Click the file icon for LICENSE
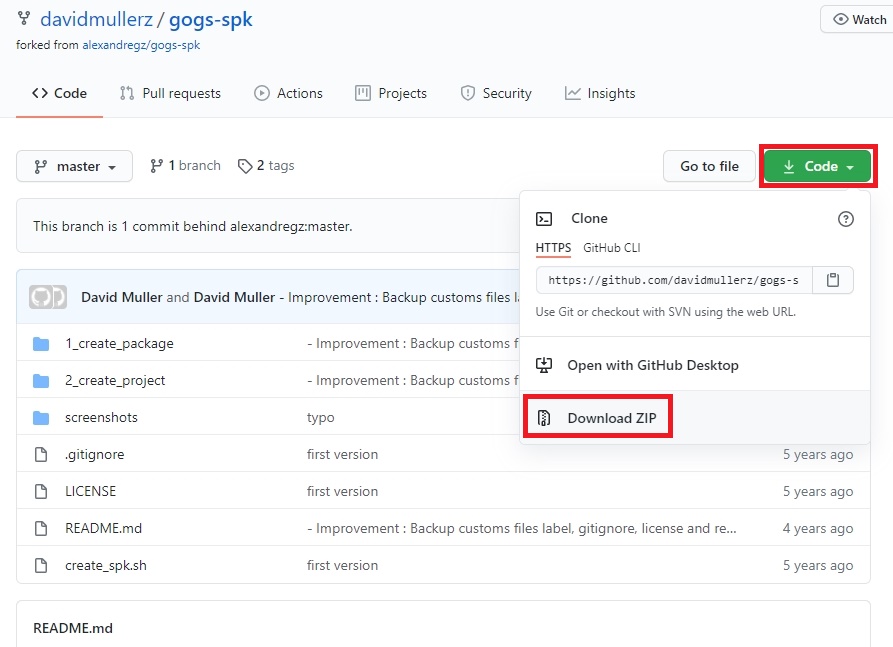Viewport: 893px width, 647px height. point(41,492)
